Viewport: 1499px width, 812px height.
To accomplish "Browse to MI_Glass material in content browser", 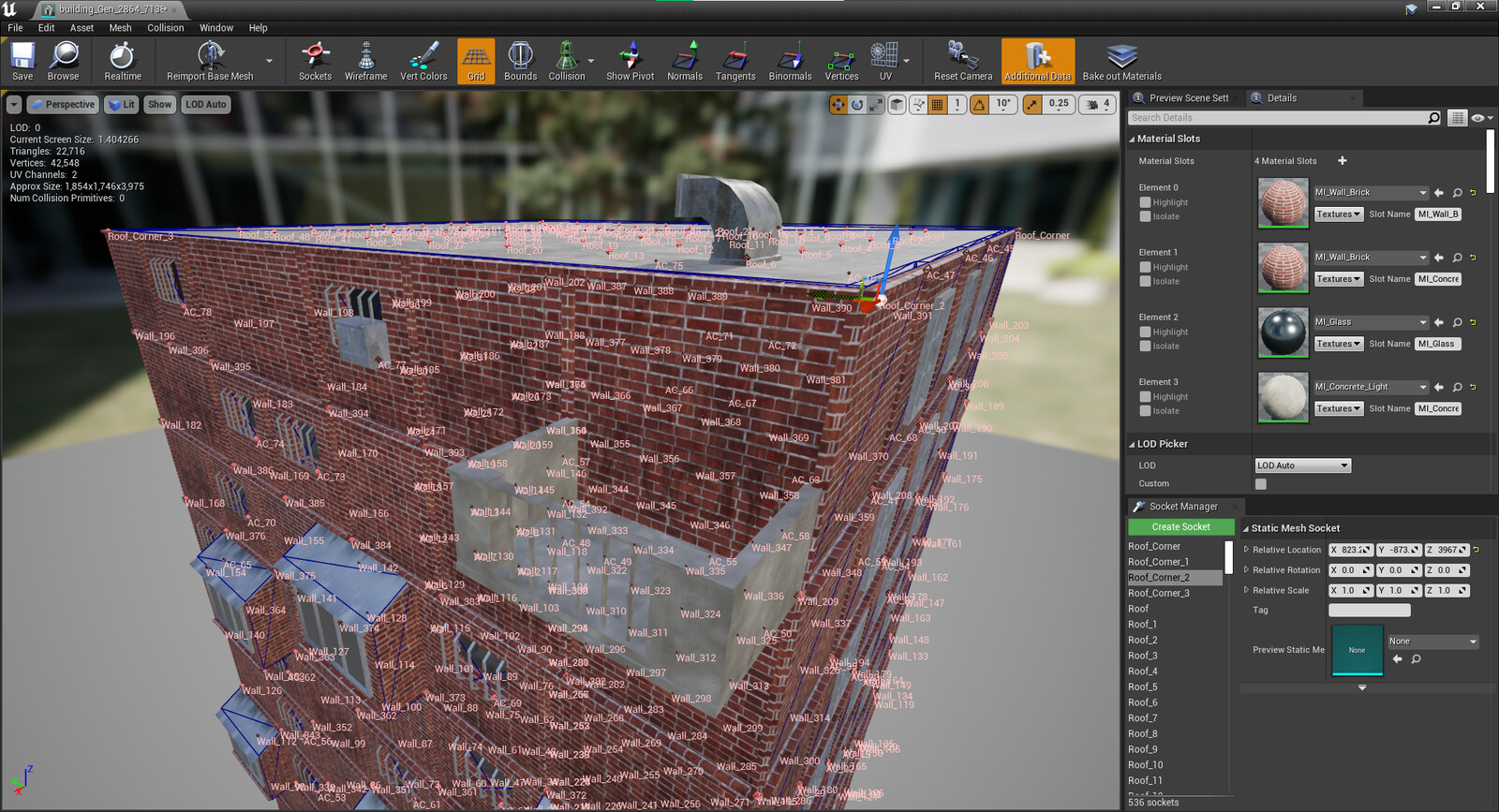I will pyautogui.click(x=1458, y=322).
